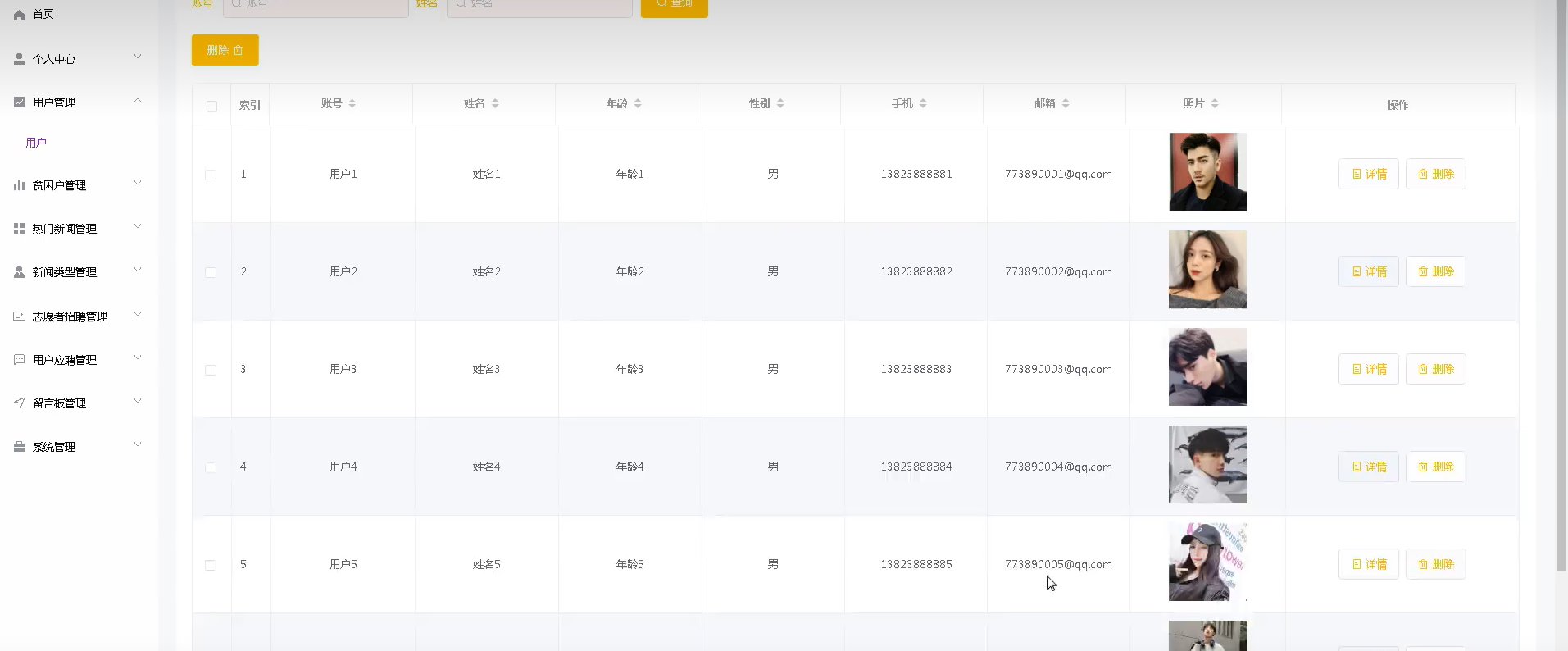
Task: Click the card icon beside 志愿者招聘管理
Action: [20, 316]
